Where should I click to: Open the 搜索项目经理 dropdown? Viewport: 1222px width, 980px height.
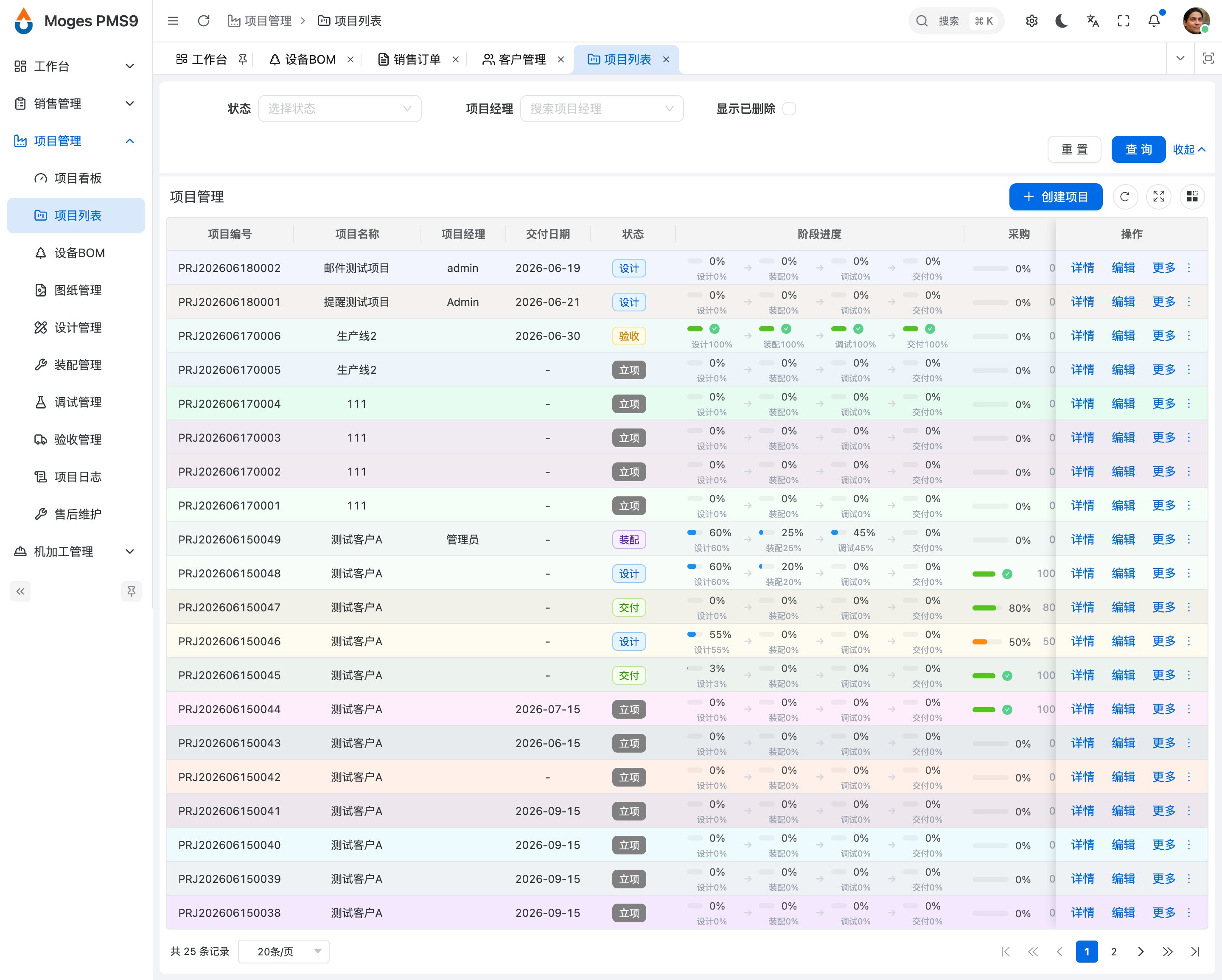click(x=602, y=109)
